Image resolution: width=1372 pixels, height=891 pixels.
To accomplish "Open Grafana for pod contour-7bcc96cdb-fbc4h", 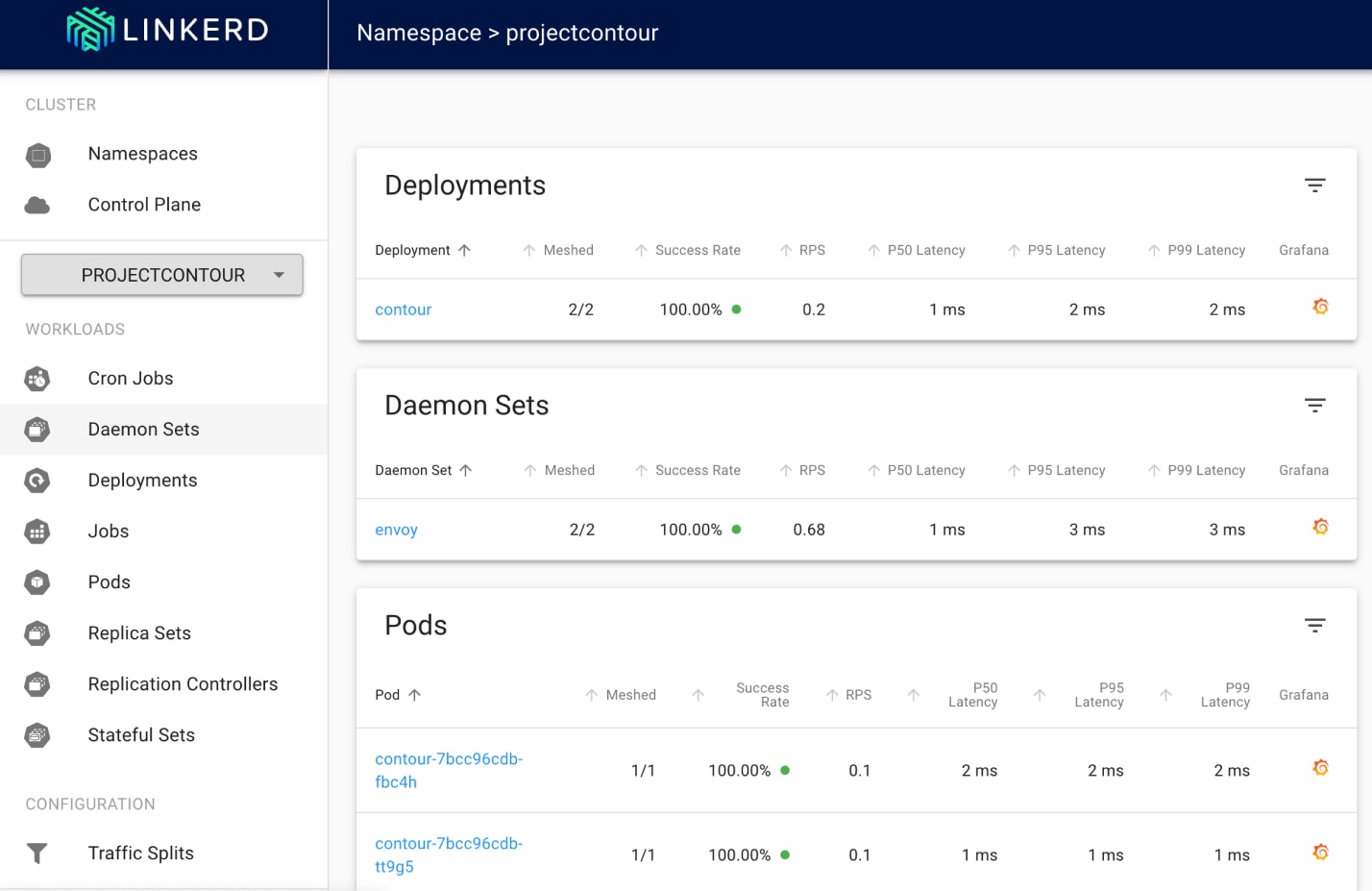I will [1320, 769].
